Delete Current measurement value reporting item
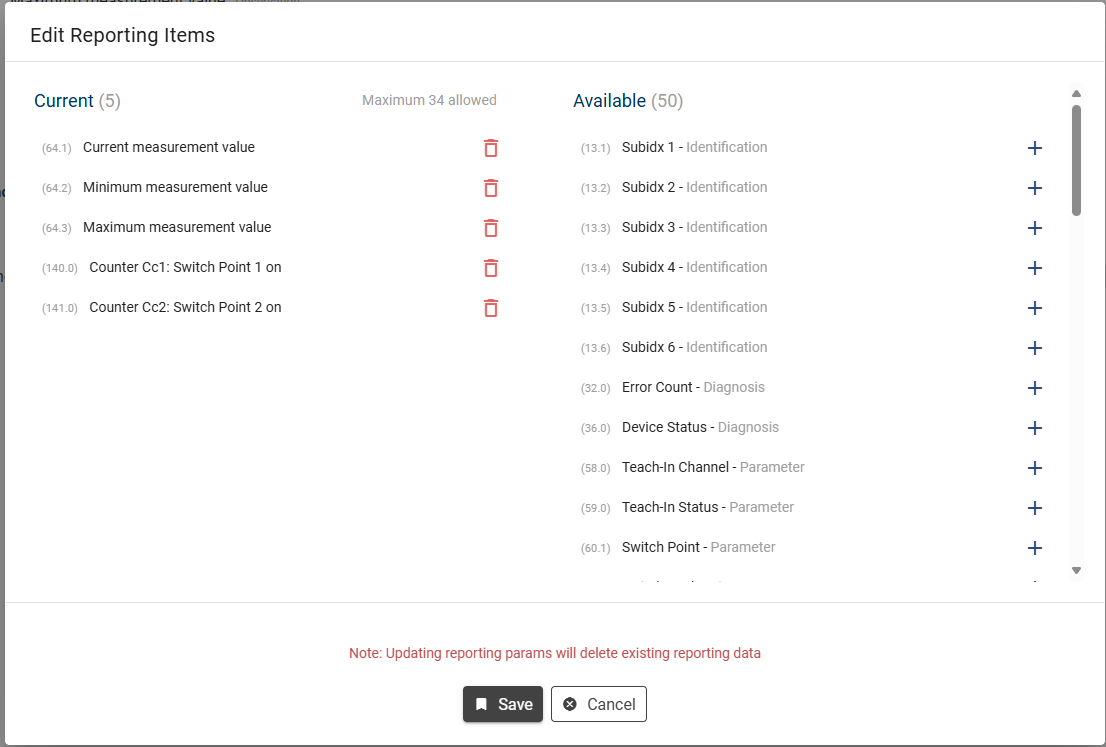Viewport: 1106px width, 747px height. 490,148
